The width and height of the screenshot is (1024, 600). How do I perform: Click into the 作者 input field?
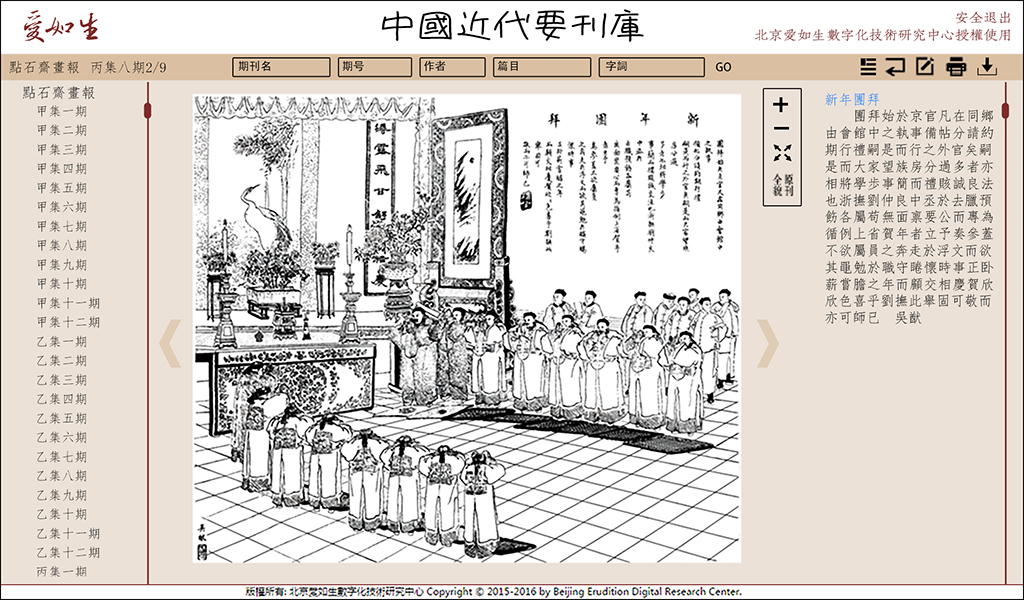(x=452, y=67)
